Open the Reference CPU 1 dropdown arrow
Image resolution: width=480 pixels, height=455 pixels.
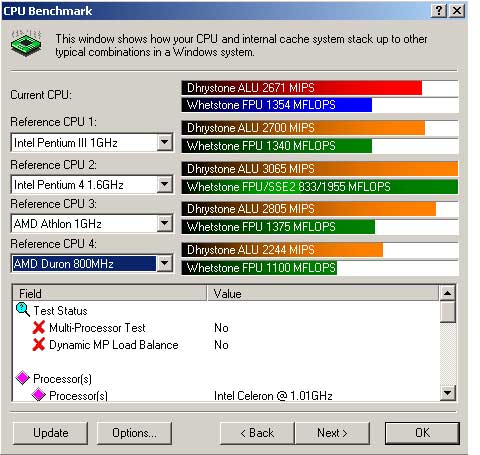tap(164, 142)
